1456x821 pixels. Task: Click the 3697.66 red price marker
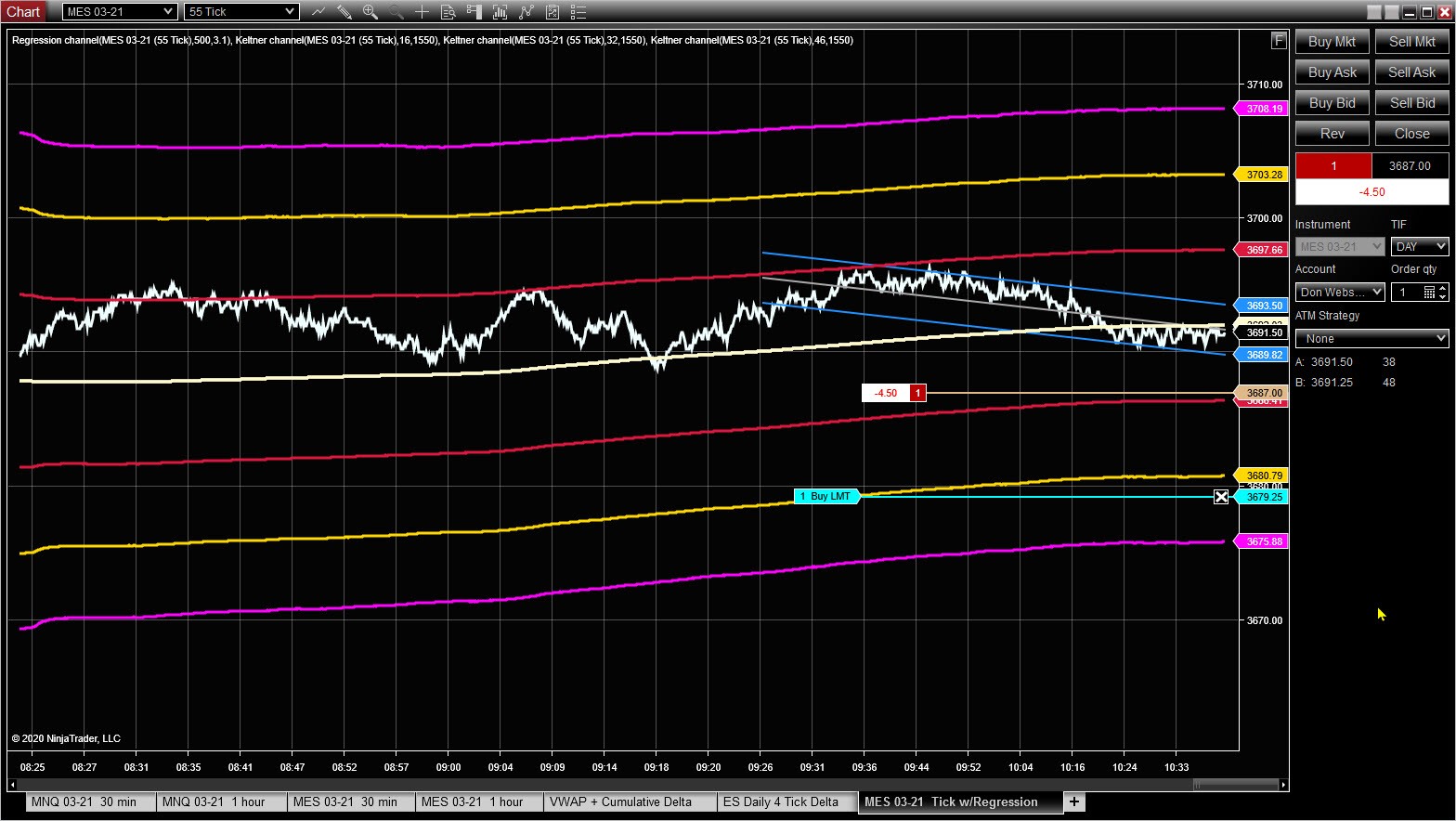tap(1263, 250)
